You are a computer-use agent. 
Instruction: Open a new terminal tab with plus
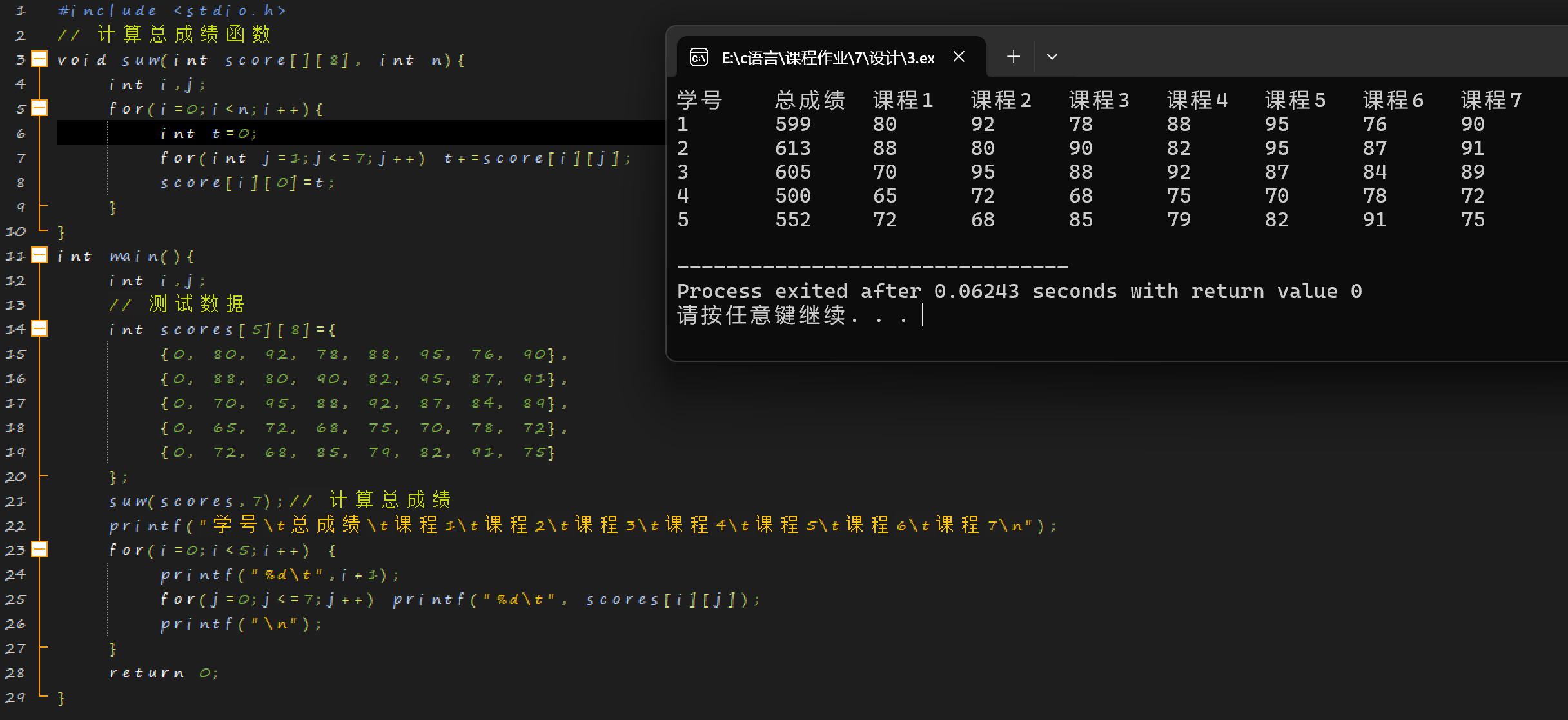point(1013,57)
